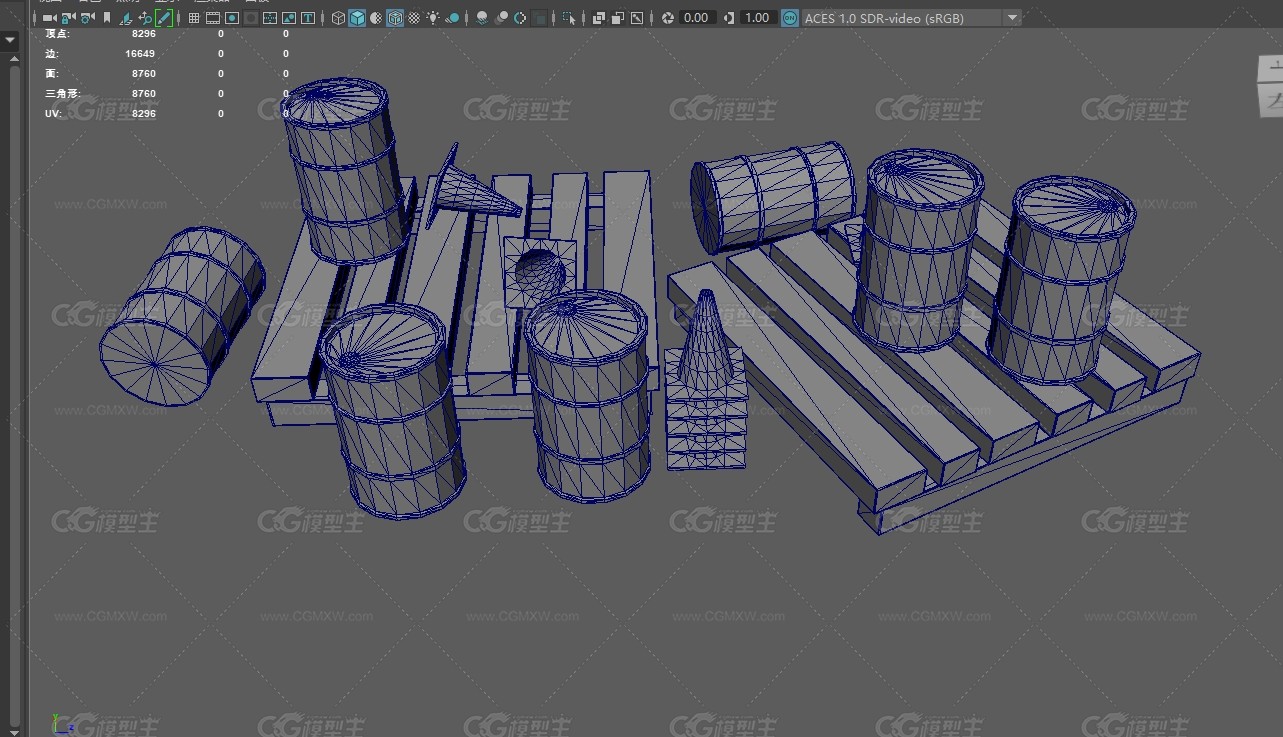1283x737 pixels.
Task: Toggle the Gate Mask icon
Action: [251, 18]
